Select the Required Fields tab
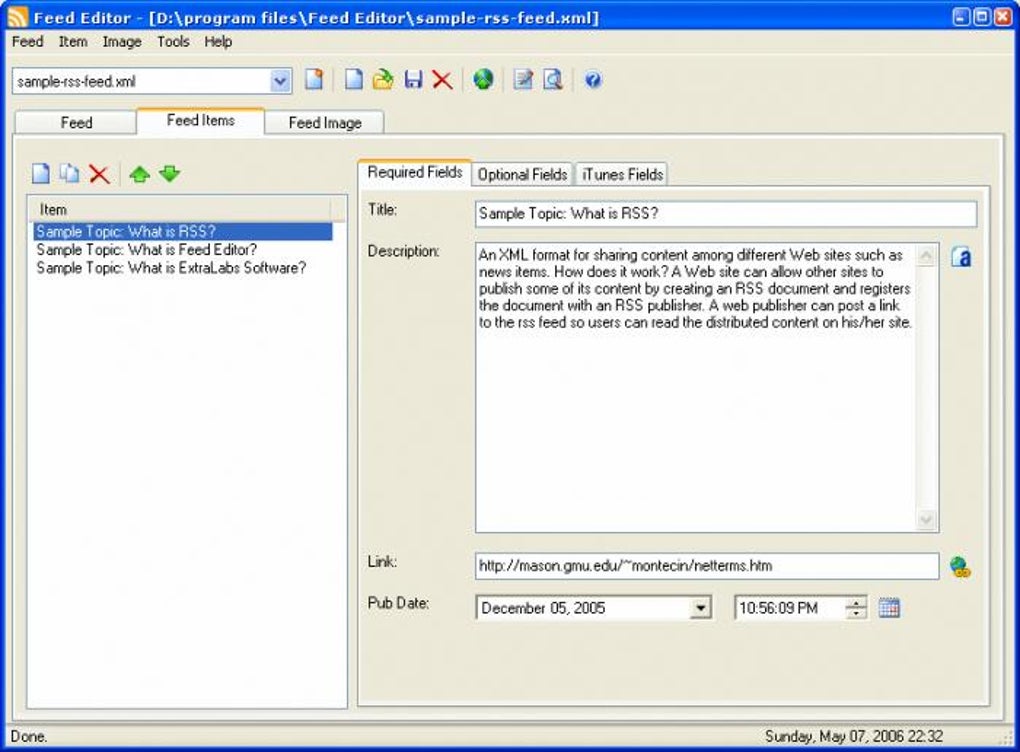Viewport: 1020px width, 752px height. (x=414, y=172)
